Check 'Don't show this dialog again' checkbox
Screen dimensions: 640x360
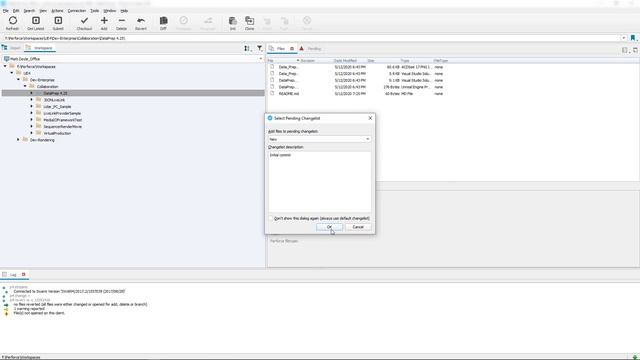click(271, 218)
